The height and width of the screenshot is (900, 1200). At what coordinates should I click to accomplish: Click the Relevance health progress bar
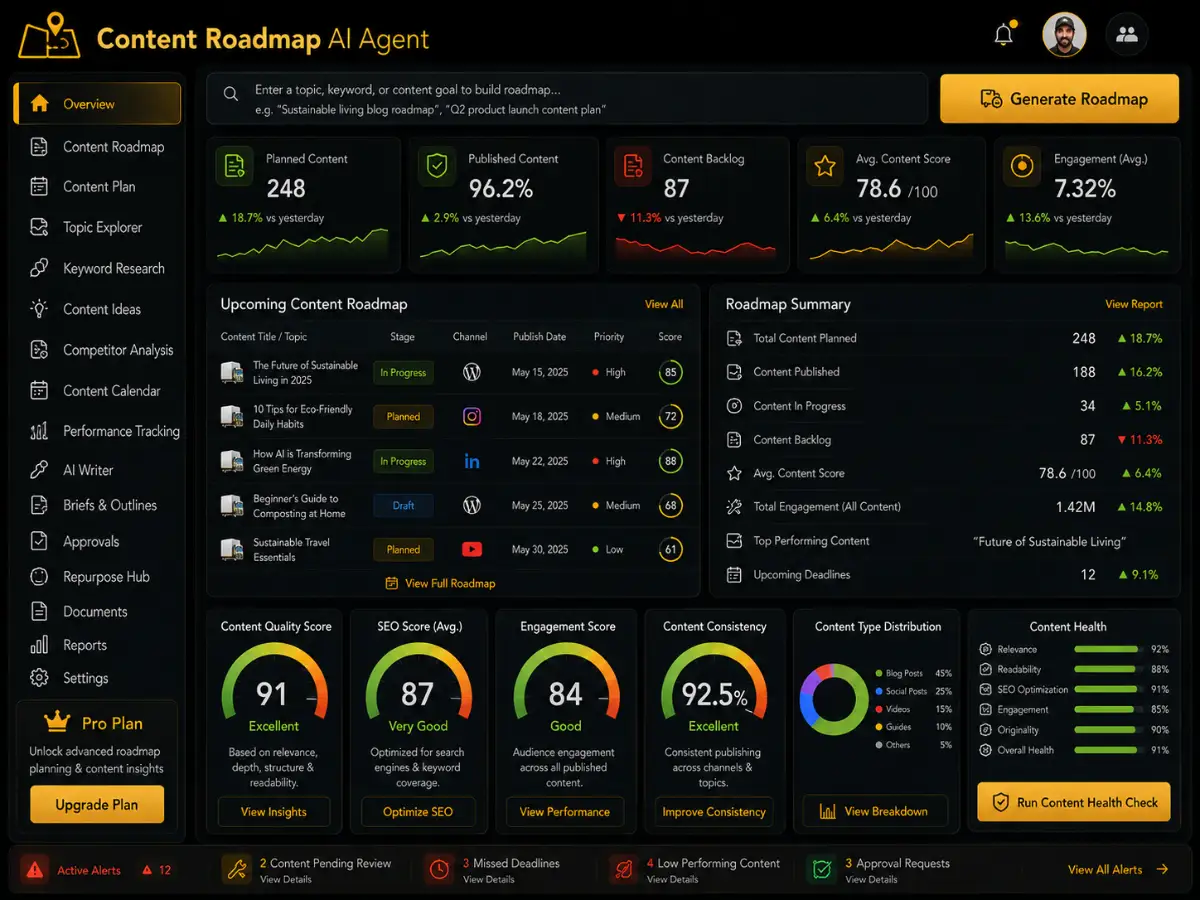pyautogui.click(x=1107, y=650)
